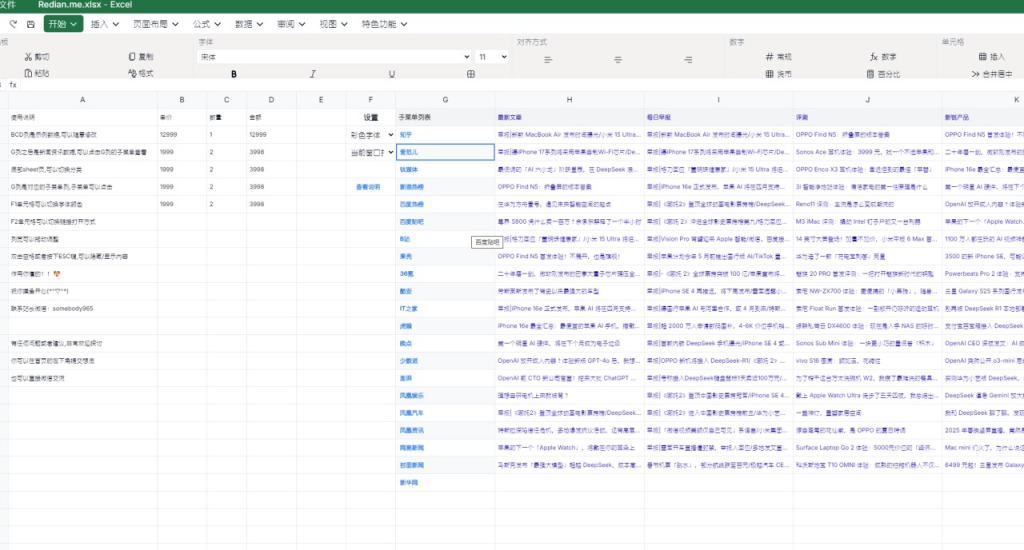Select the column H header
The width and height of the screenshot is (1024, 550).
[x=569, y=100]
